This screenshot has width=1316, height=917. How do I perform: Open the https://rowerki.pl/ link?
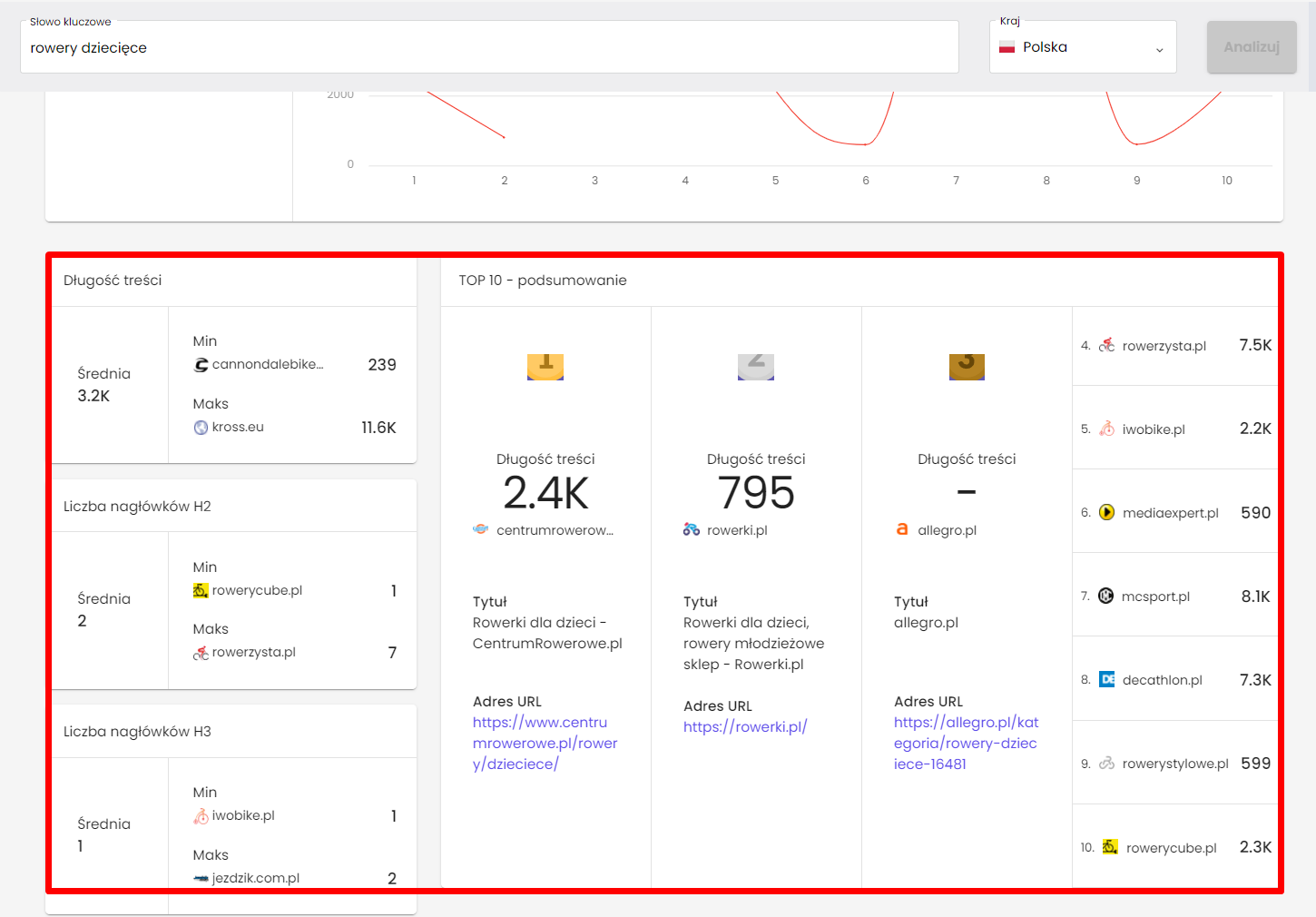[x=745, y=726]
